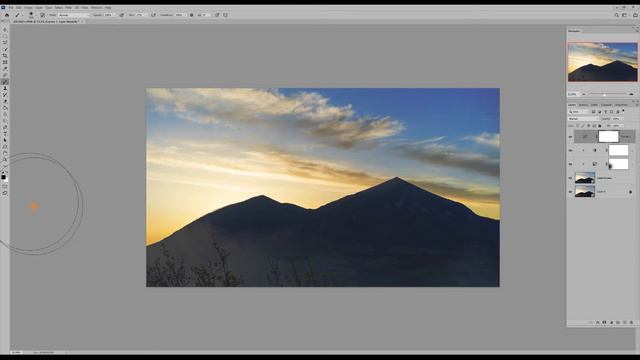Image resolution: width=640 pixels, height=360 pixels.
Task: Click the Create new adjustment layer icon
Action: [611, 322]
